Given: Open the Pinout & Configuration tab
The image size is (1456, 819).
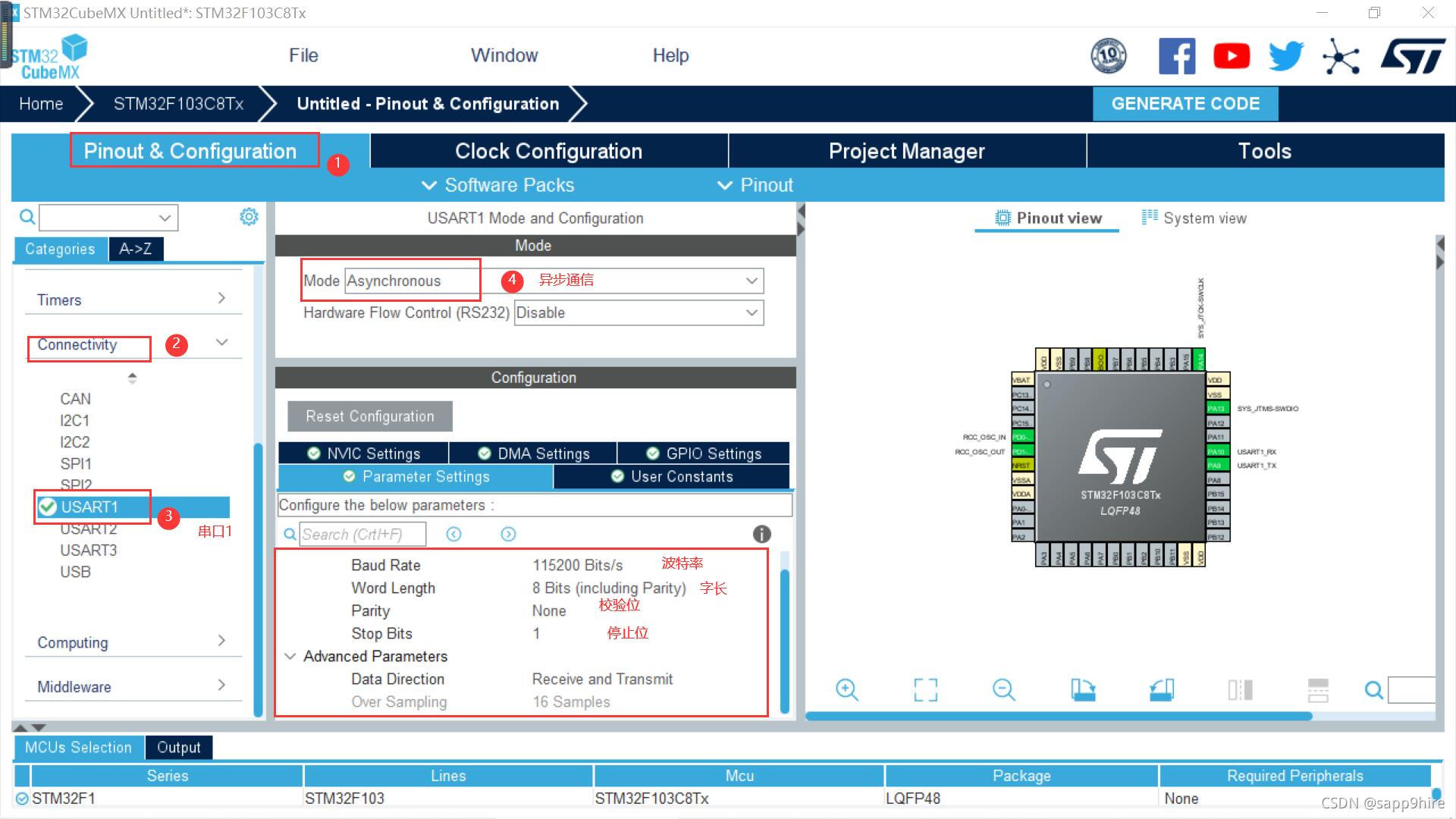Looking at the screenshot, I should [190, 151].
